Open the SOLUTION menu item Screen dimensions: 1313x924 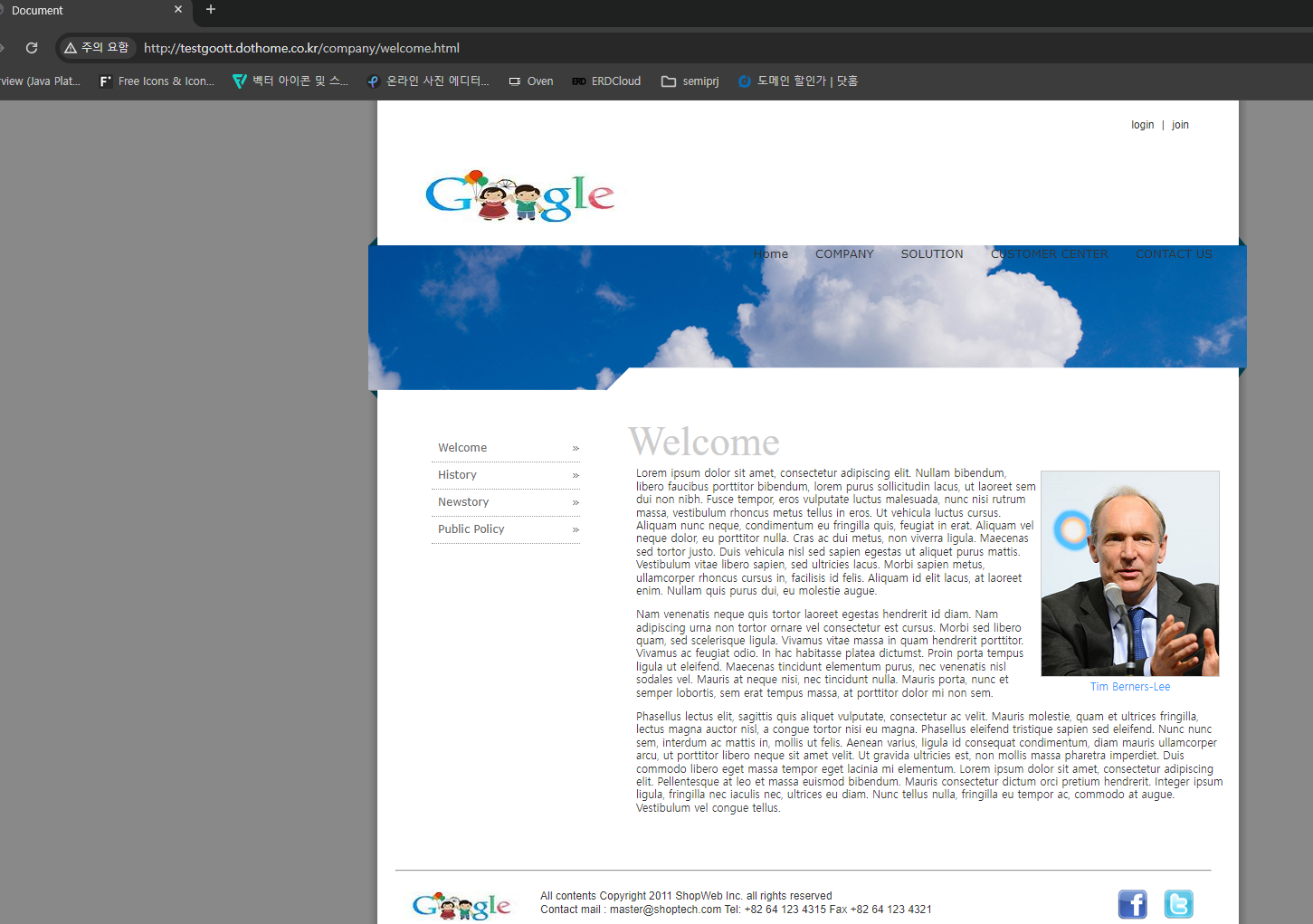point(932,254)
